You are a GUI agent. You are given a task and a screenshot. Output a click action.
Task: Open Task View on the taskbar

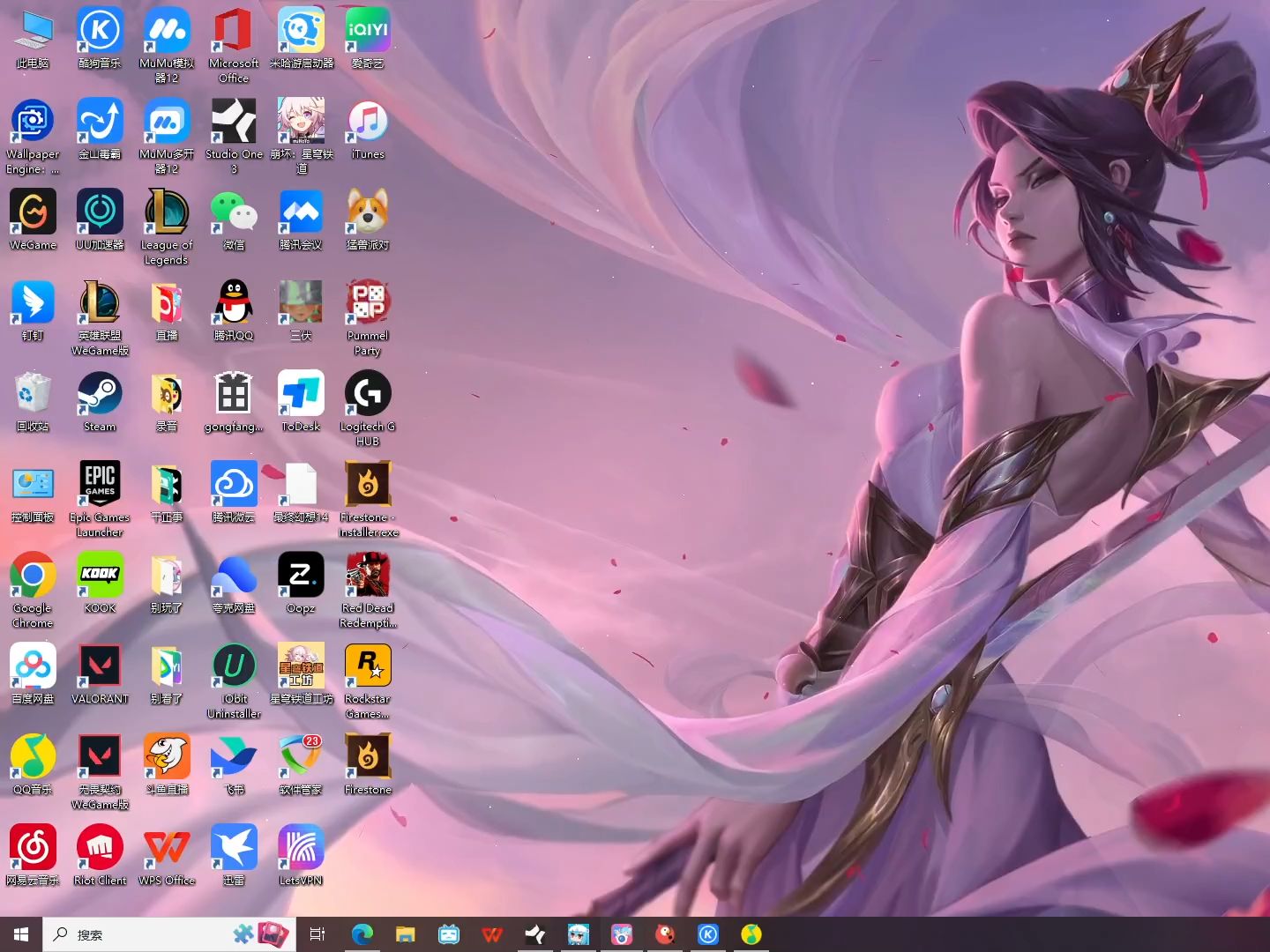click(x=317, y=934)
